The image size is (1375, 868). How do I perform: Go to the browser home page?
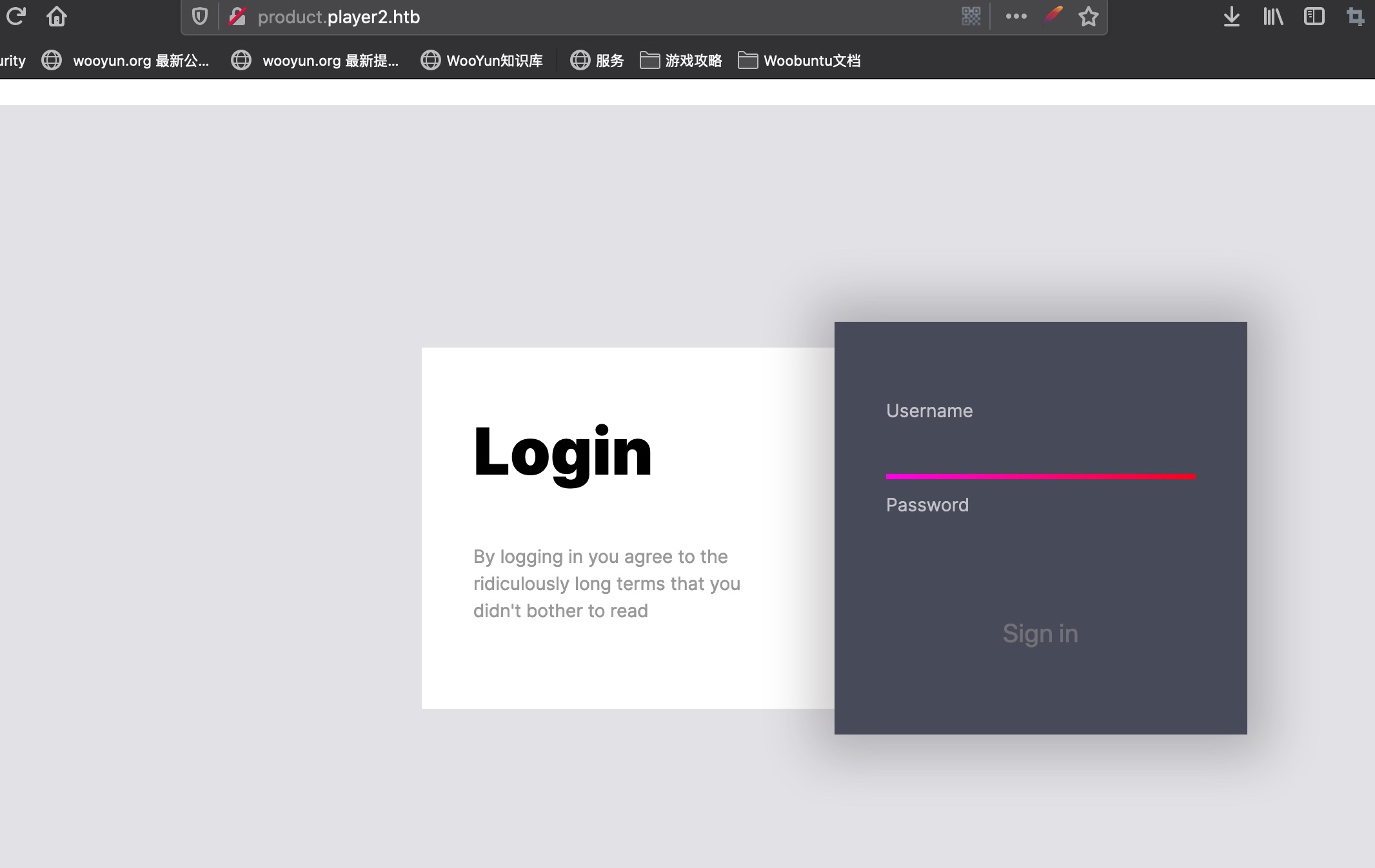click(x=57, y=16)
